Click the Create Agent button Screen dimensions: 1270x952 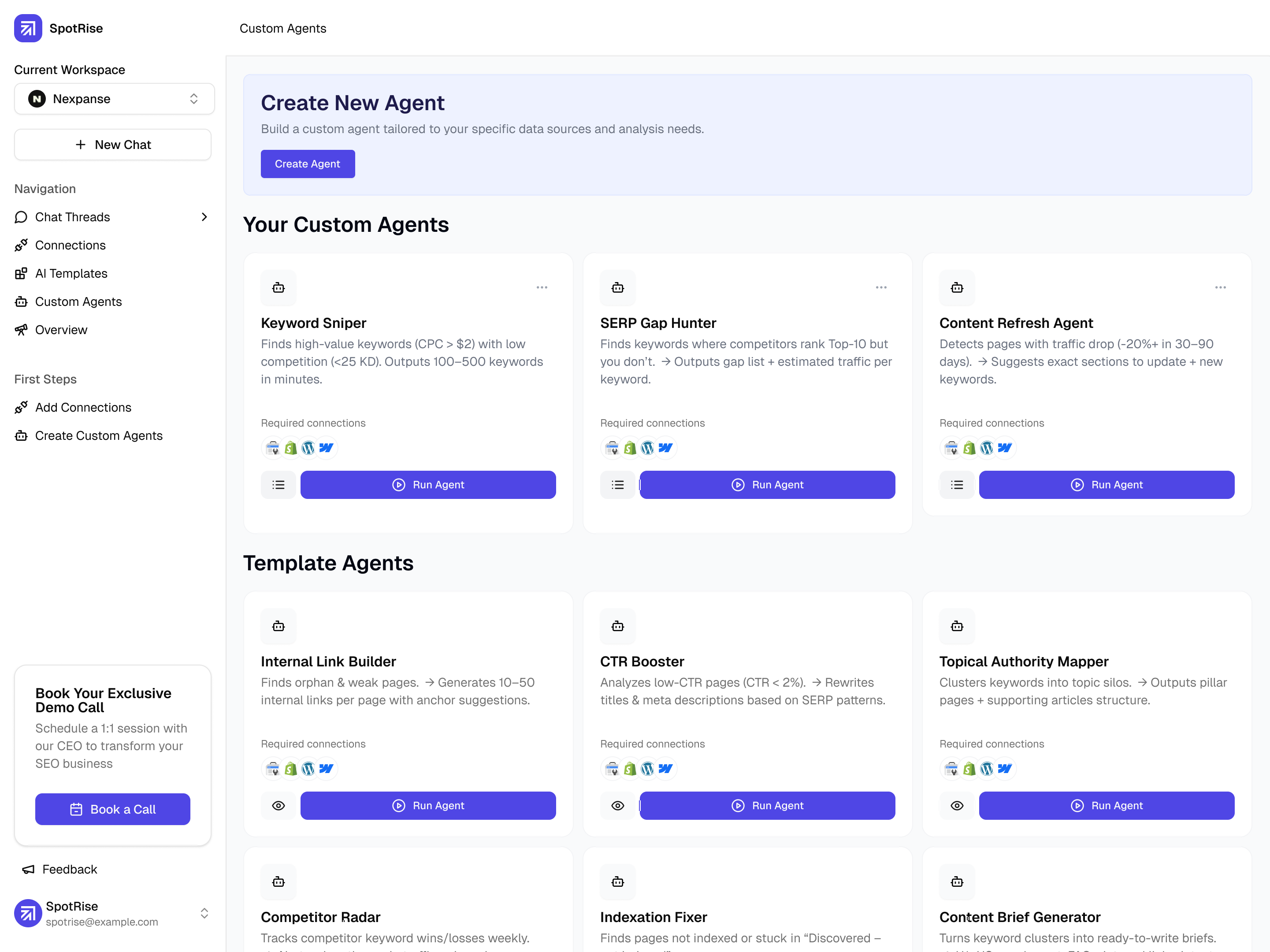coord(307,164)
